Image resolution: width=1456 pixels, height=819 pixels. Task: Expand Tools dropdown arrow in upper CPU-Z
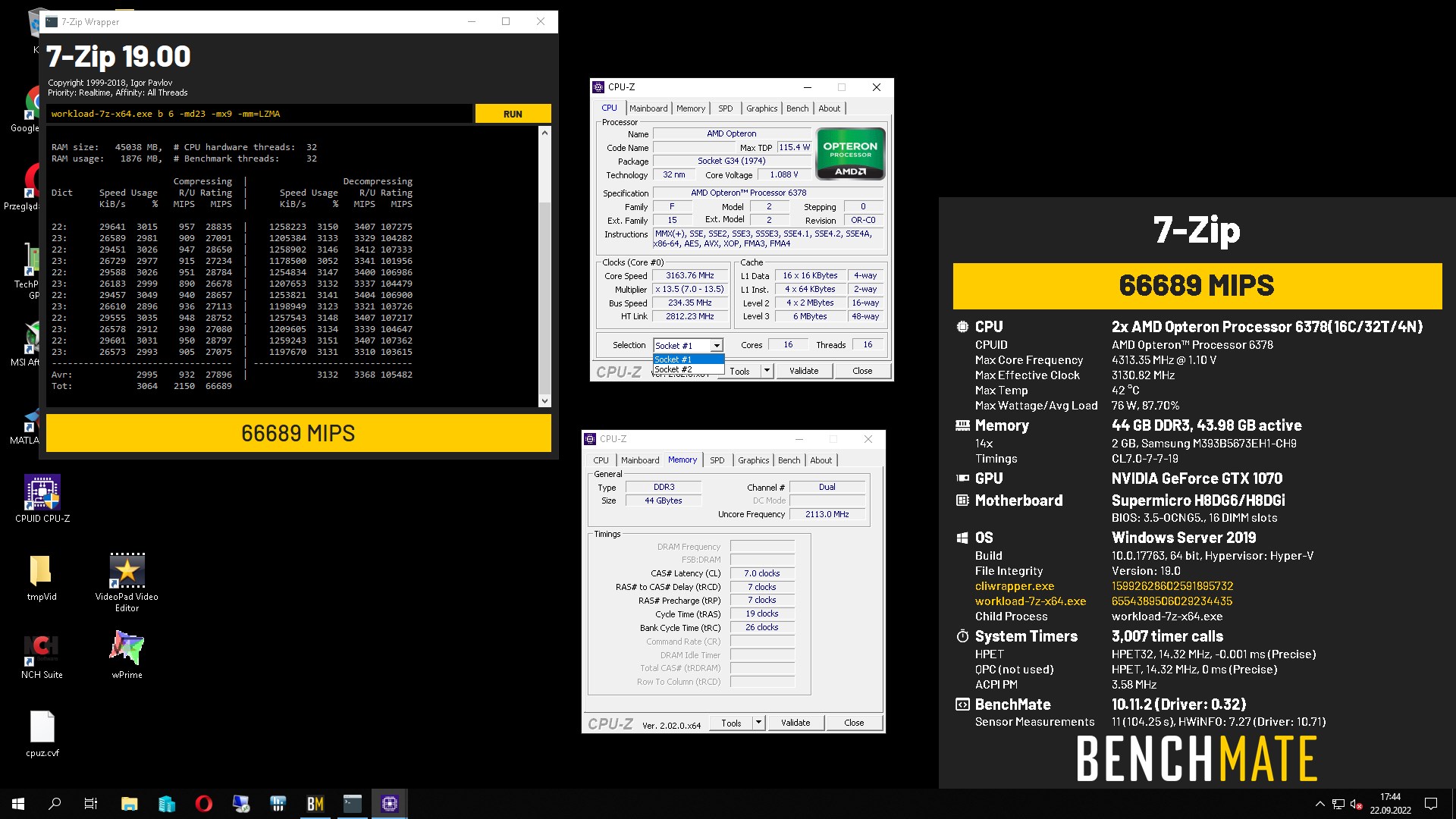tap(767, 371)
